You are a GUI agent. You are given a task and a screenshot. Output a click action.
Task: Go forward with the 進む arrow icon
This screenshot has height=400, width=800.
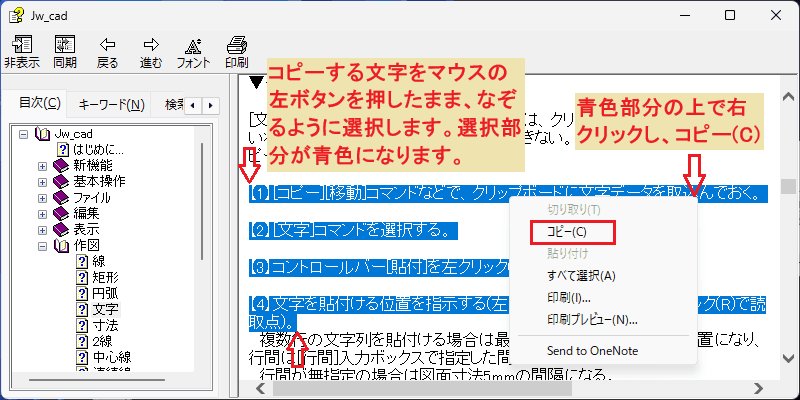pos(151,44)
